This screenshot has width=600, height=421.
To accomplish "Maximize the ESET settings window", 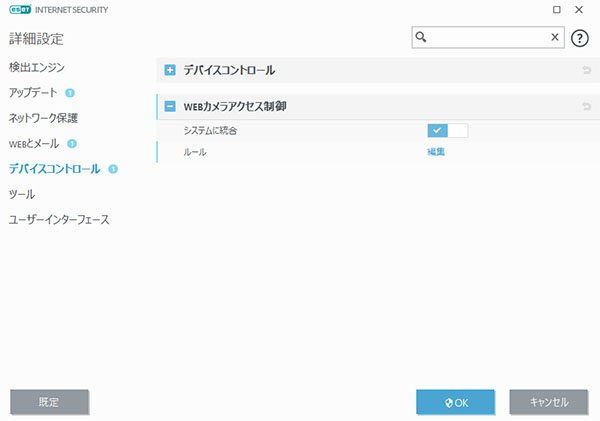I will pos(557,10).
